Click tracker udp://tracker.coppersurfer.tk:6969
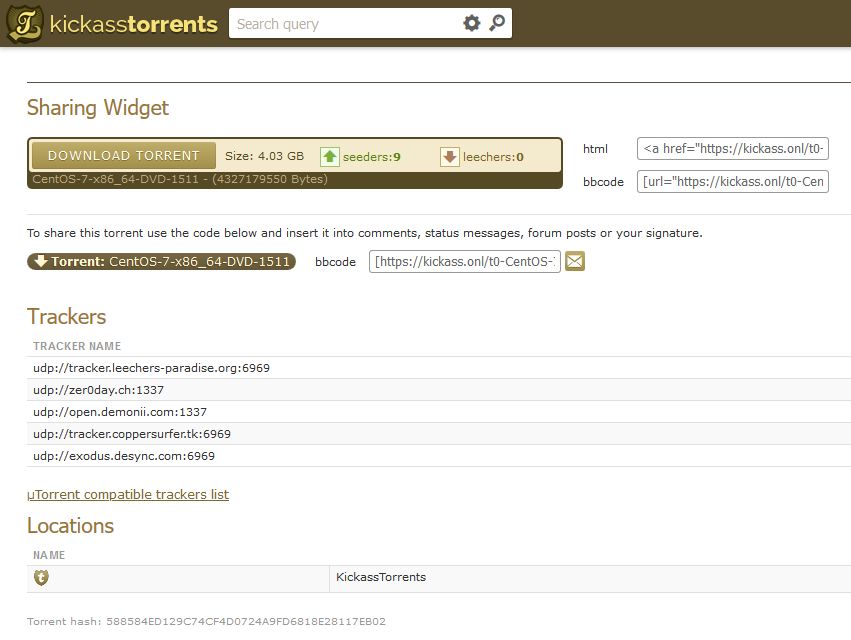Image resolution: width=851 pixels, height=640 pixels. (x=132, y=434)
